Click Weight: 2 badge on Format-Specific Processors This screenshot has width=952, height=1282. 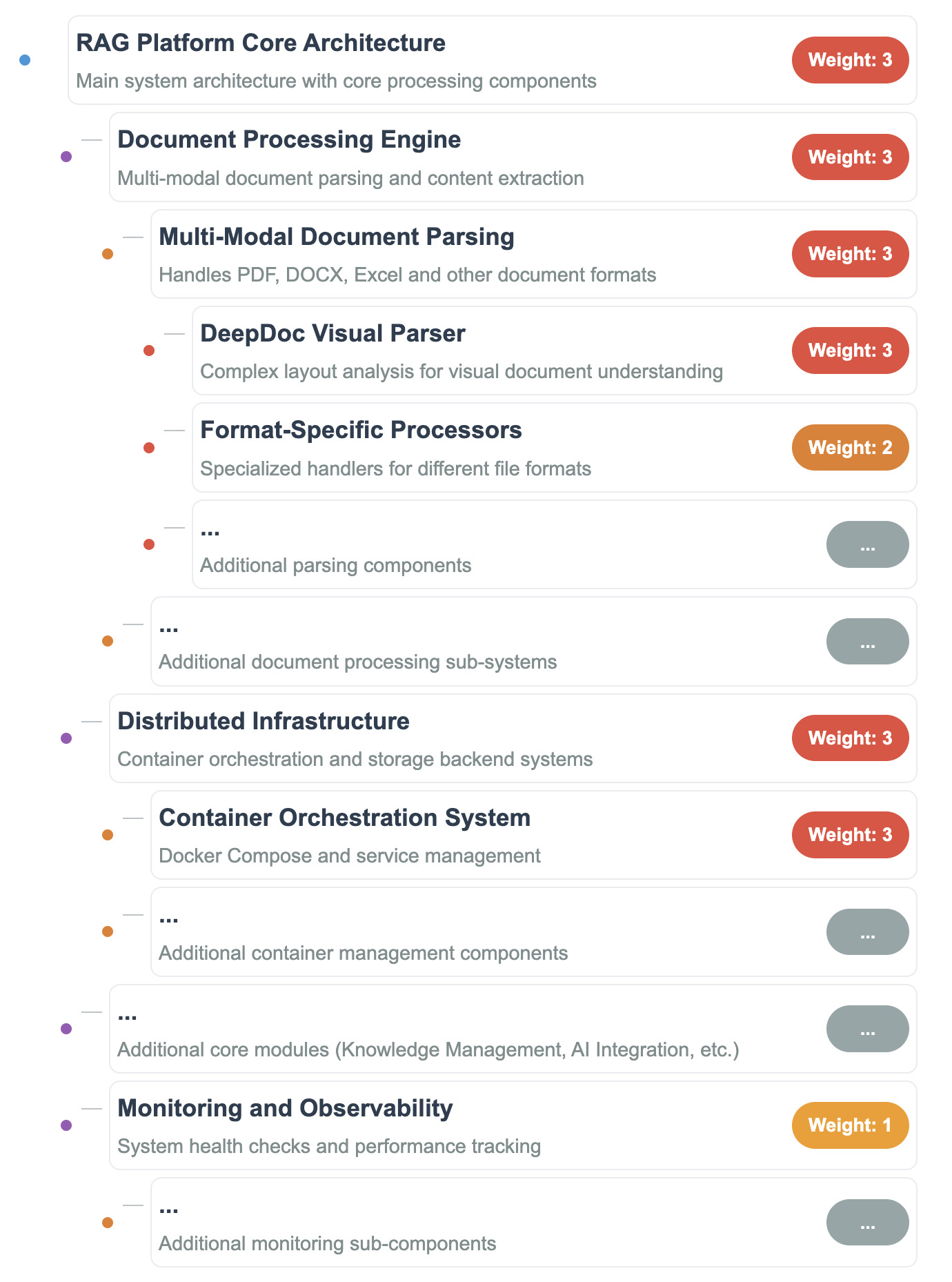pyautogui.click(x=850, y=448)
